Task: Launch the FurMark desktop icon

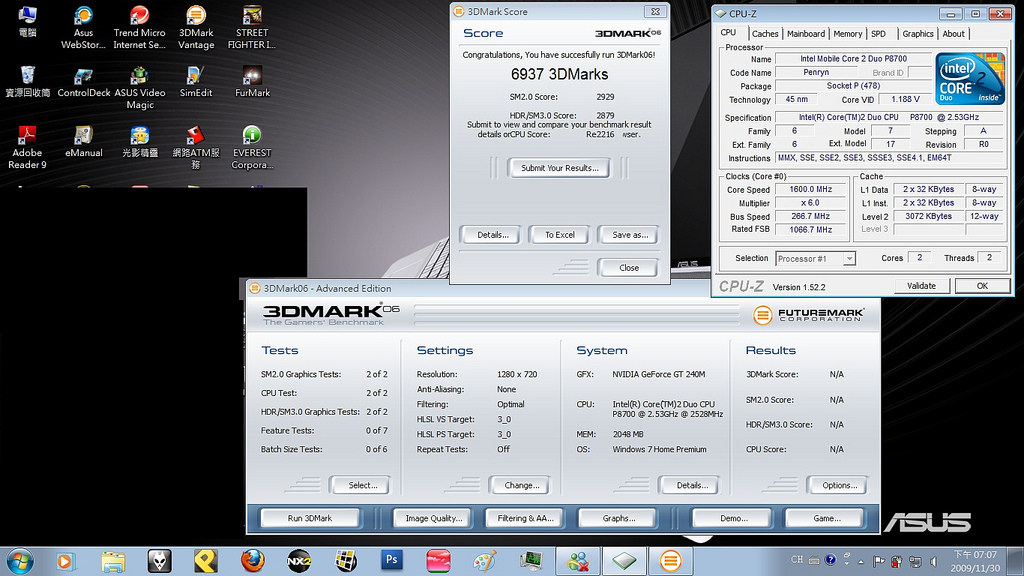Action: (x=252, y=82)
